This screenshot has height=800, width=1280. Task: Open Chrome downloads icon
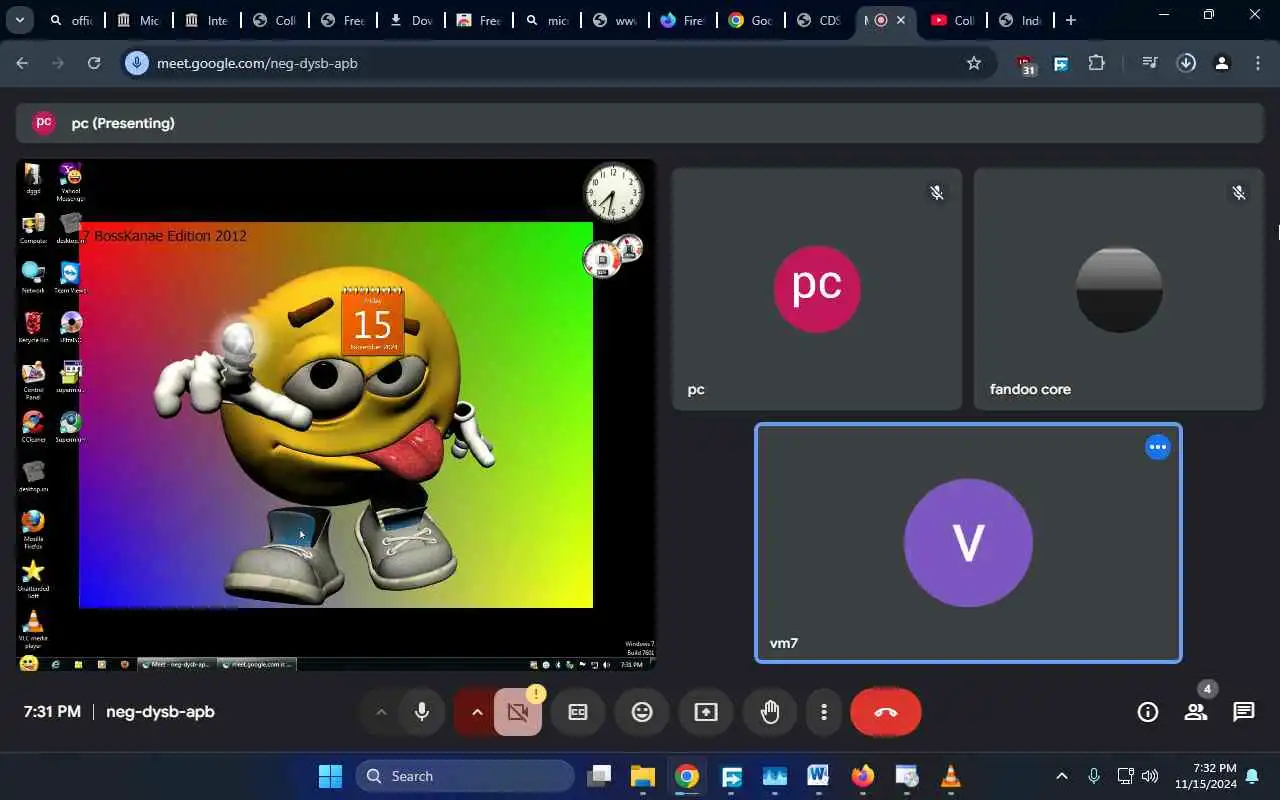click(x=1186, y=63)
